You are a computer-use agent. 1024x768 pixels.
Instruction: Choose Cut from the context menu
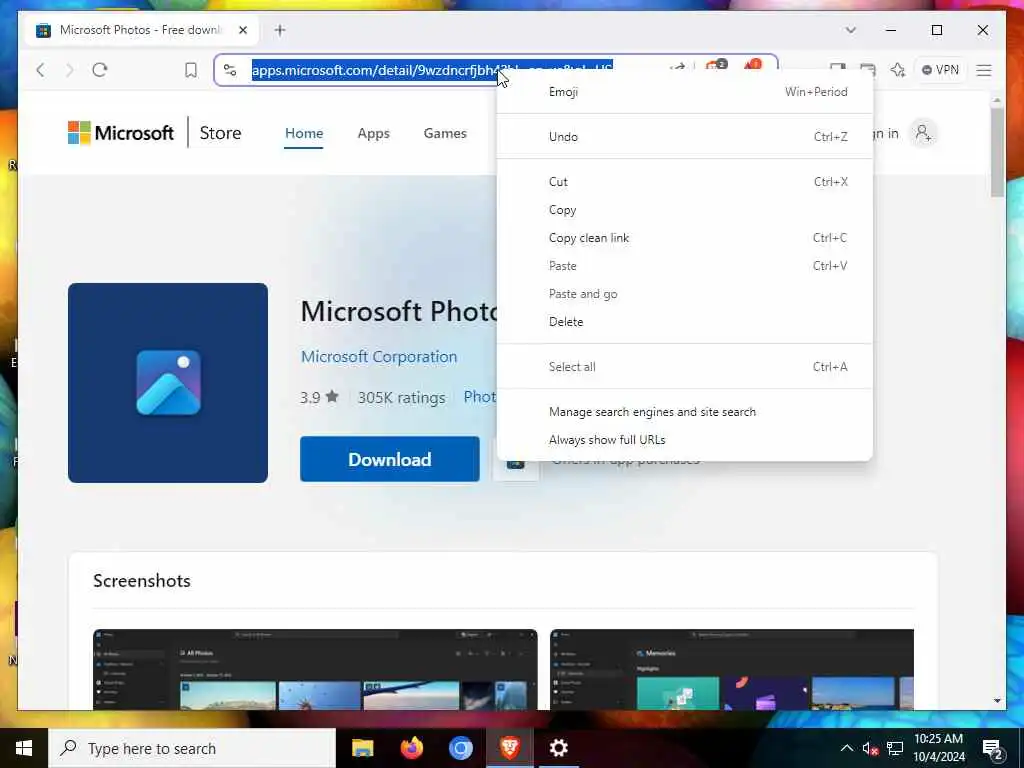coord(684,182)
